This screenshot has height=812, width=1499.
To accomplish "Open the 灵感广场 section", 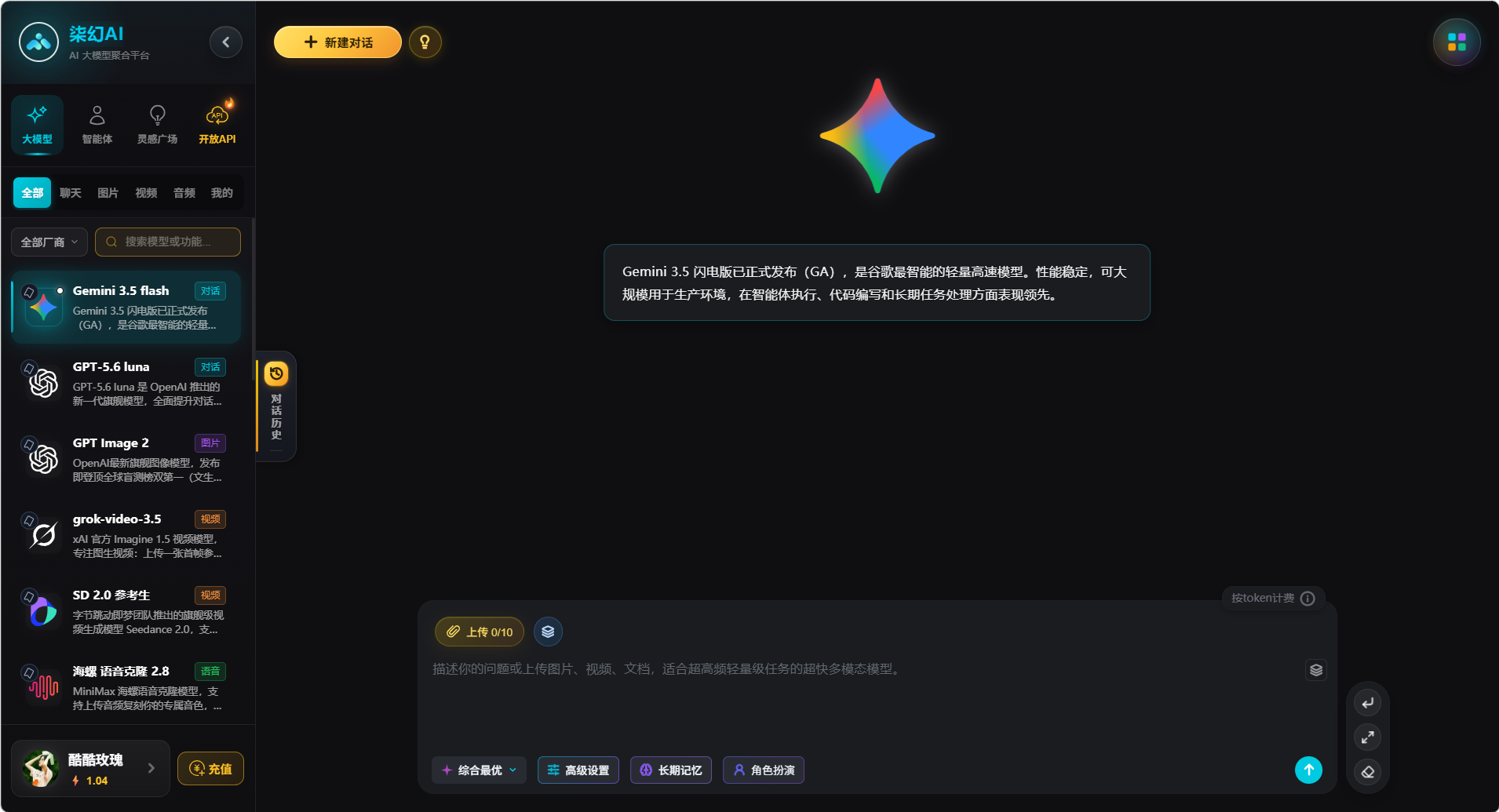I will click(x=157, y=125).
